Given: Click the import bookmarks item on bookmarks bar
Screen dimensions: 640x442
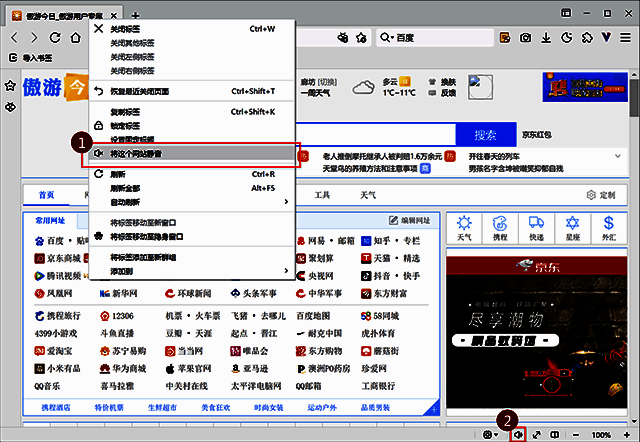Looking at the screenshot, I should point(31,58).
